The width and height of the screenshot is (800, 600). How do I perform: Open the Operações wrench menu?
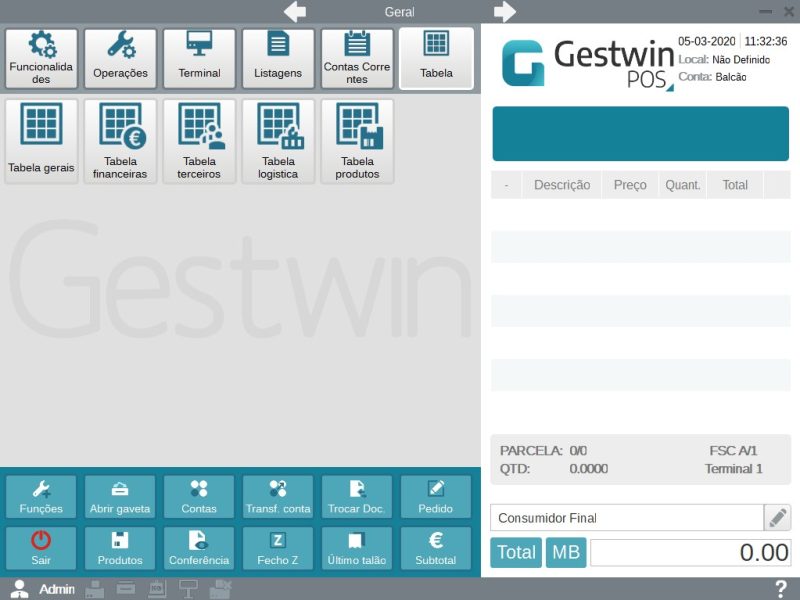(120, 59)
